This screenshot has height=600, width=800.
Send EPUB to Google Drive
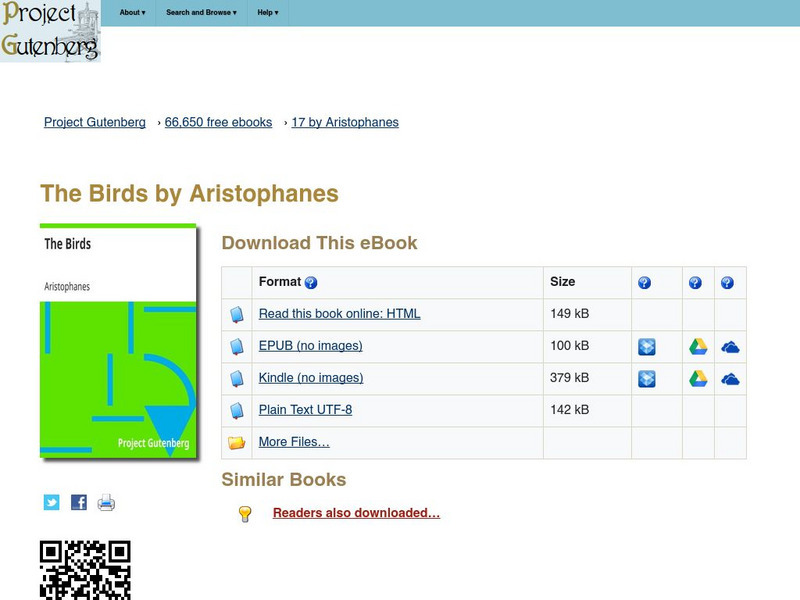[698, 347]
